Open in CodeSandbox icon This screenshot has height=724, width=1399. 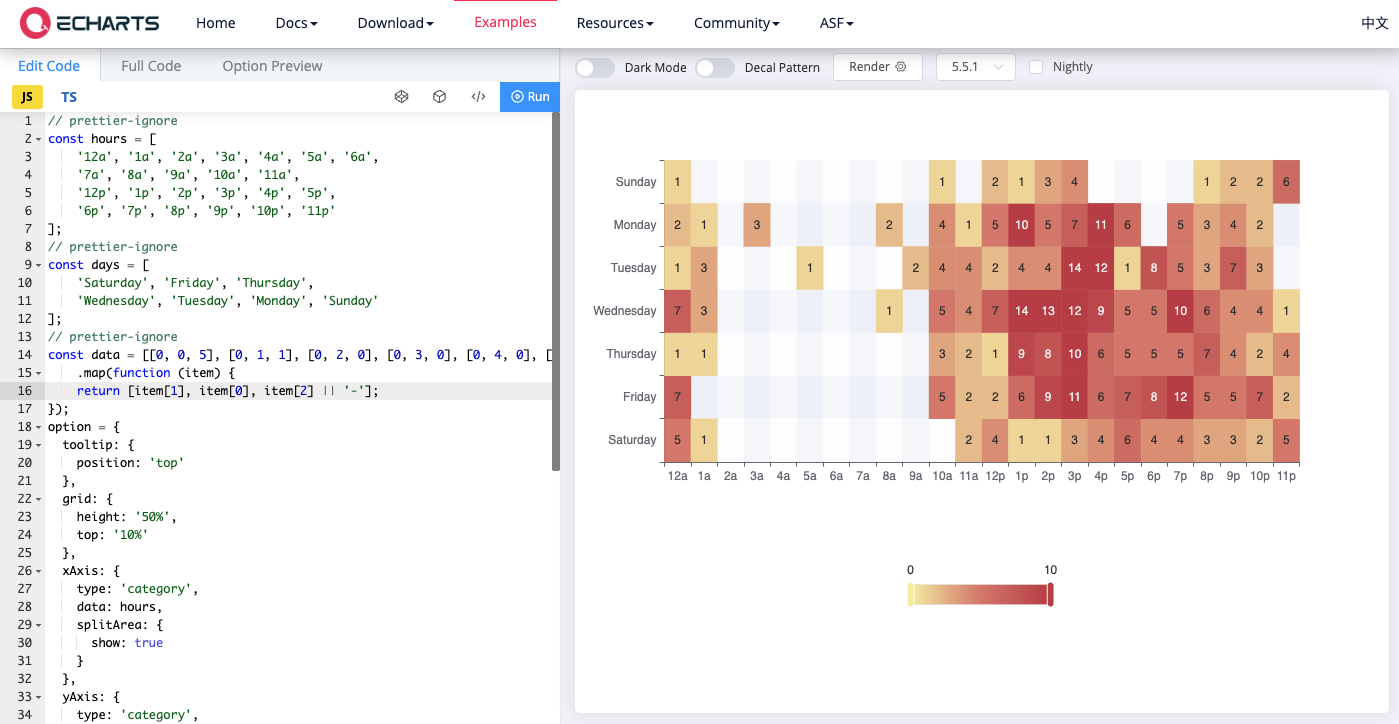click(402, 97)
